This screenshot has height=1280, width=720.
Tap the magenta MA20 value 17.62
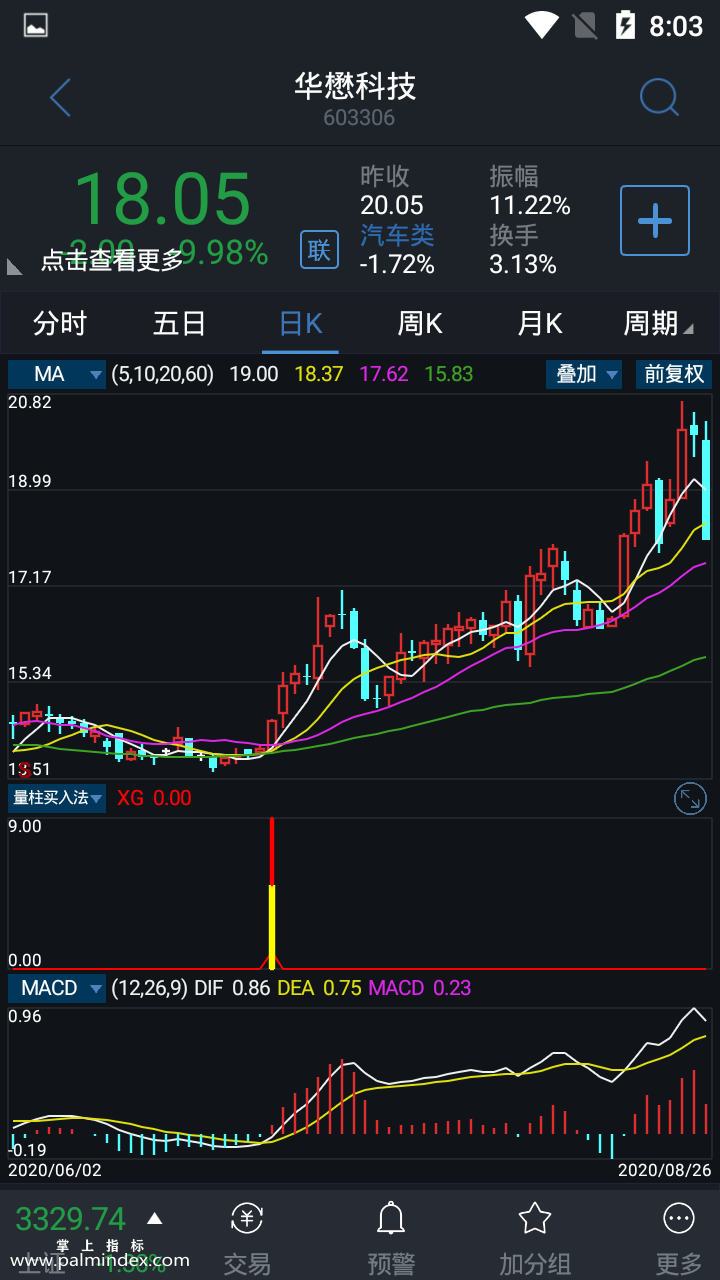coord(384,374)
